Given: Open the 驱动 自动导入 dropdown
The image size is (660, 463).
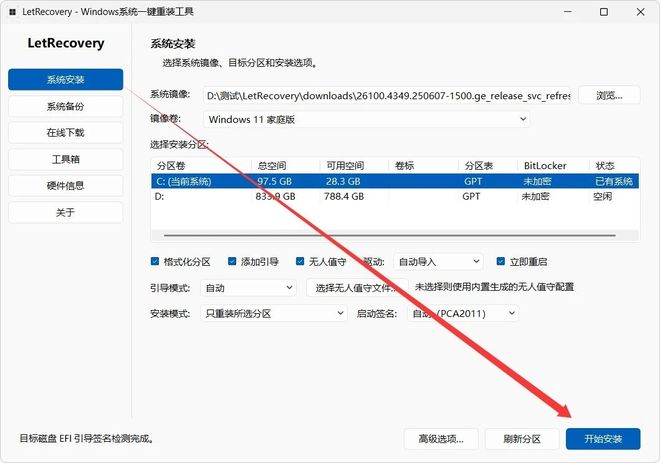Looking at the screenshot, I should [438, 262].
